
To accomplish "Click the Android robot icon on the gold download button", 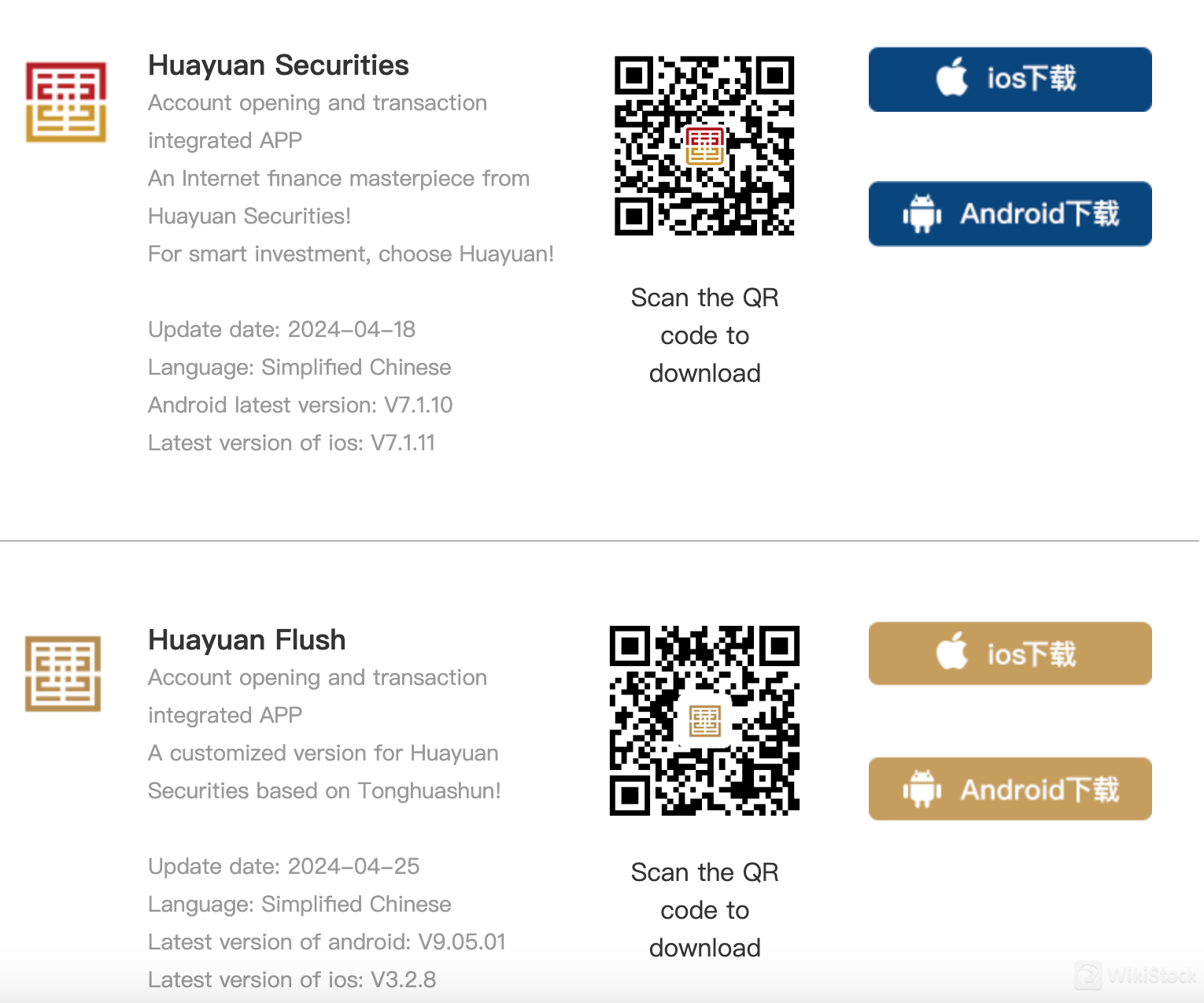I will pos(922,788).
